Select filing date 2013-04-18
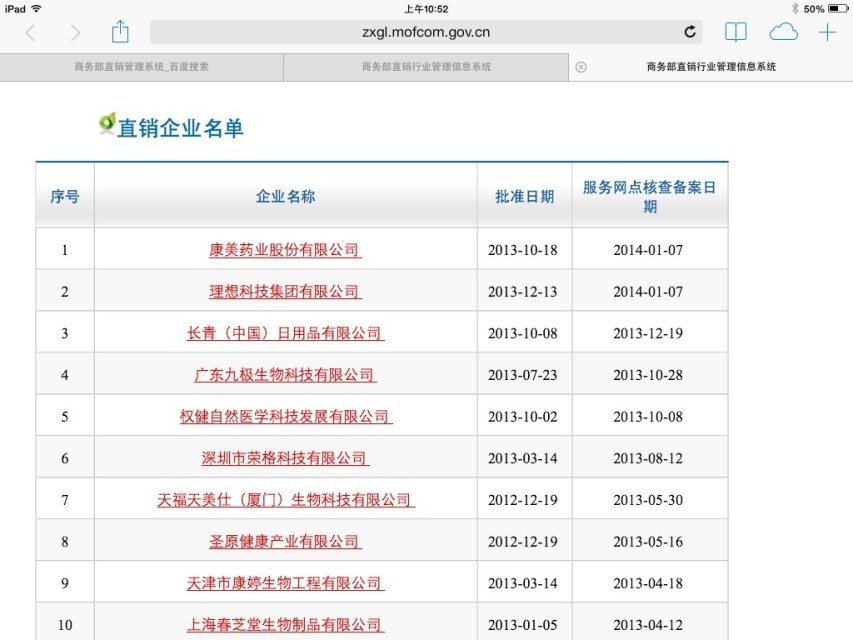 (x=648, y=583)
